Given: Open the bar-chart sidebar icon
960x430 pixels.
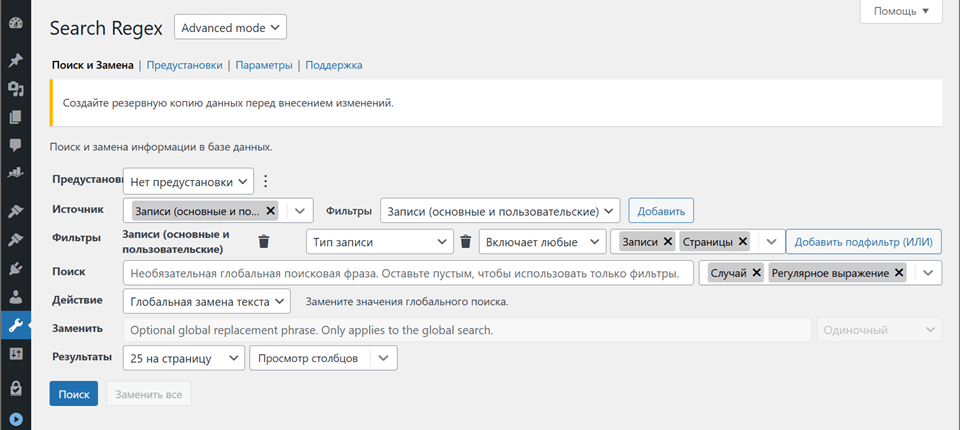Looking at the screenshot, I should 16,173.
